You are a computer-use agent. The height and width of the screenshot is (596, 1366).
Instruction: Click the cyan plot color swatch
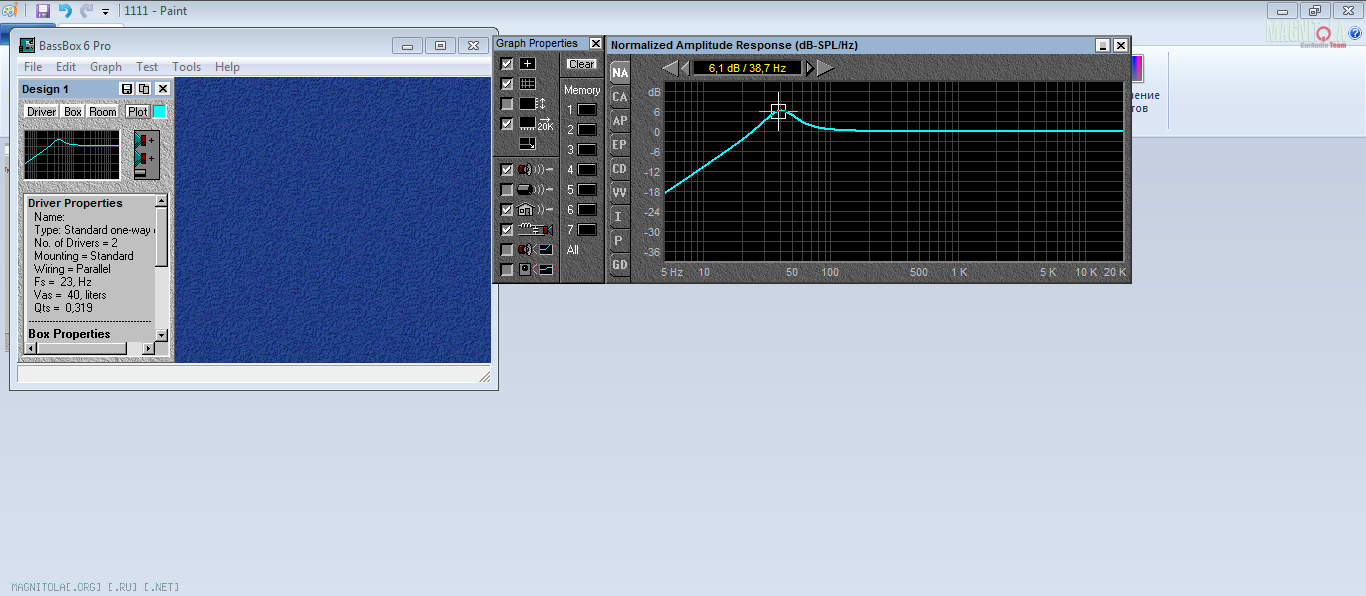(x=159, y=112)
